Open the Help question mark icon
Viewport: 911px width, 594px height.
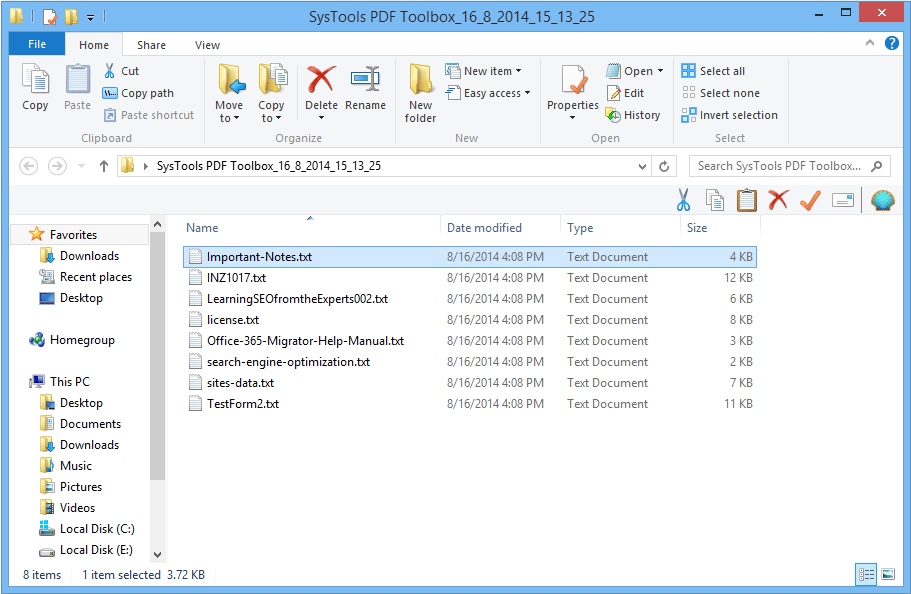point(892,43)
